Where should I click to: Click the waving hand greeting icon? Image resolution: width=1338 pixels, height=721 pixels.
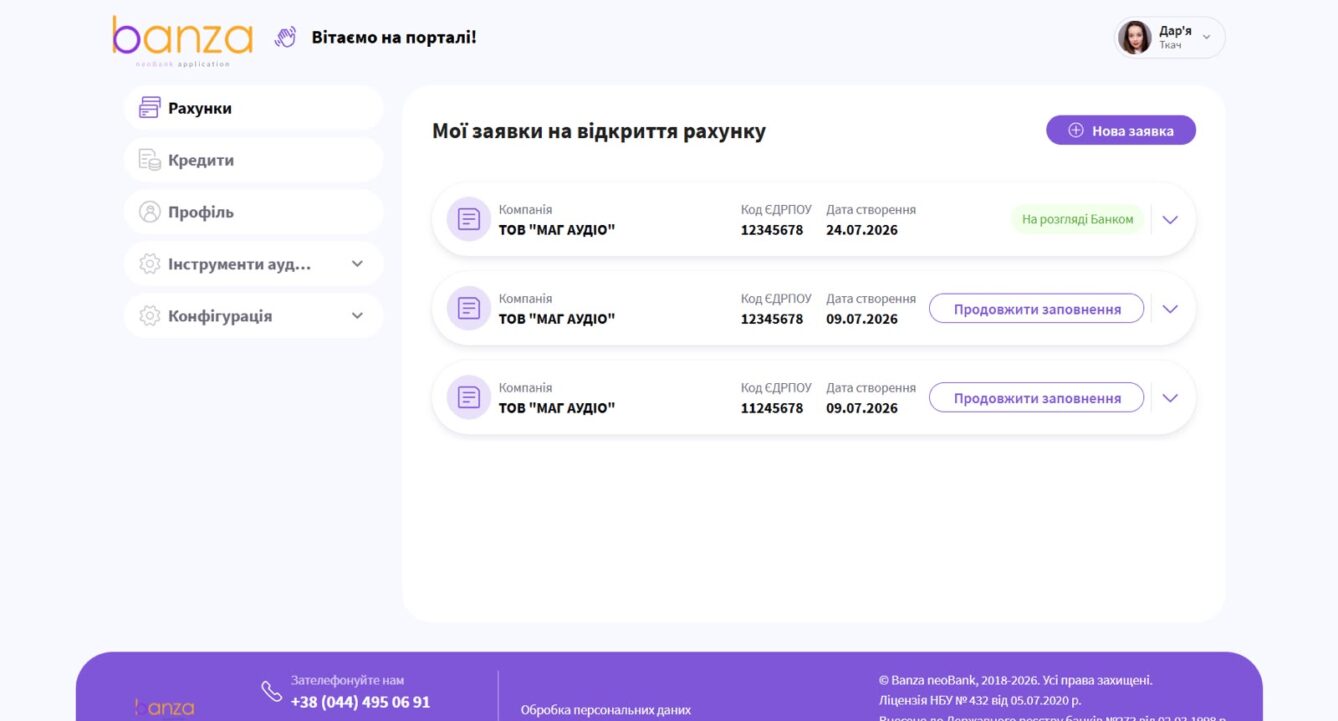(286, 38)
